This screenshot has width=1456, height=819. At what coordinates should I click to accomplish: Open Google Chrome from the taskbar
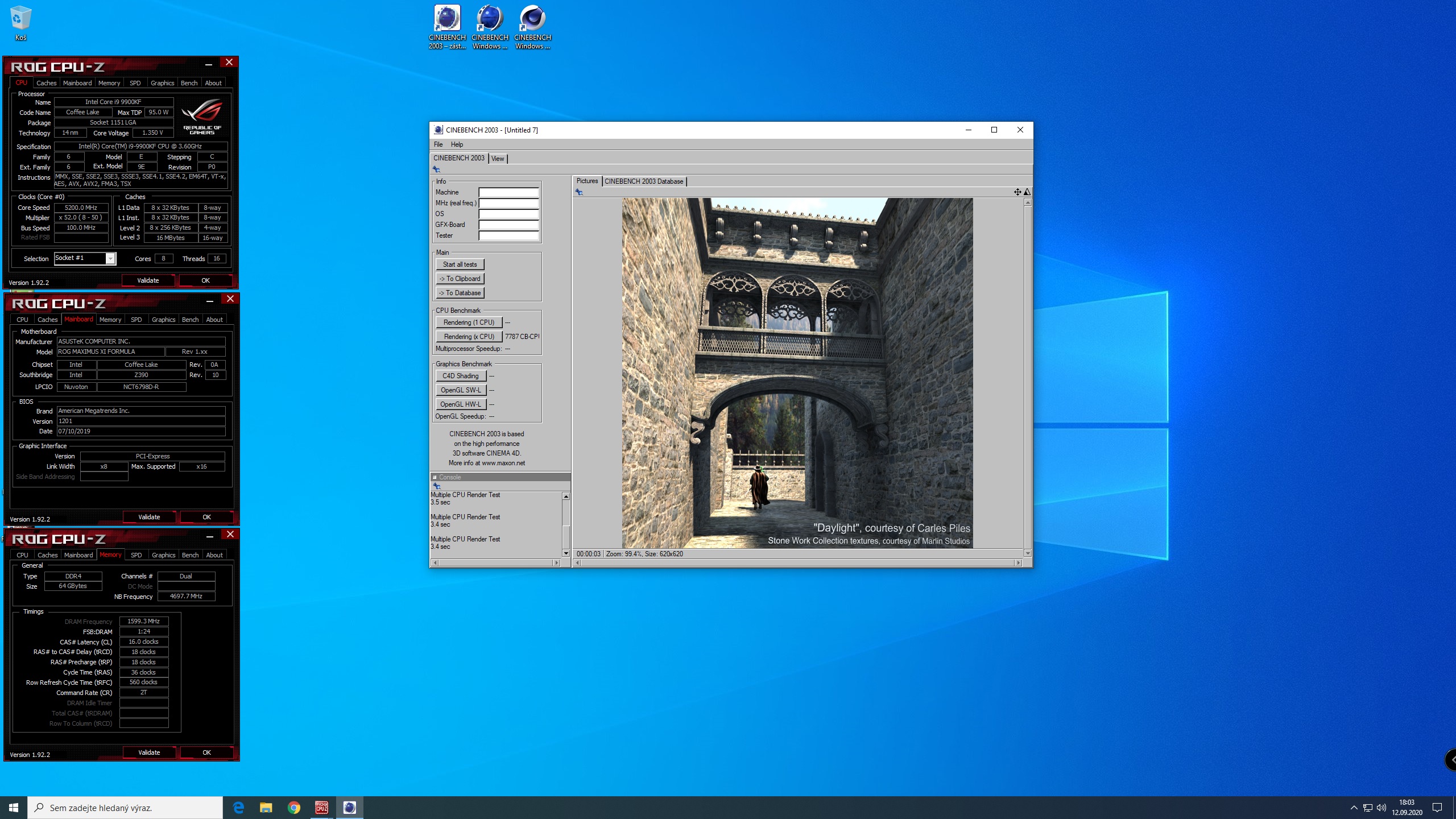point(294,808)
